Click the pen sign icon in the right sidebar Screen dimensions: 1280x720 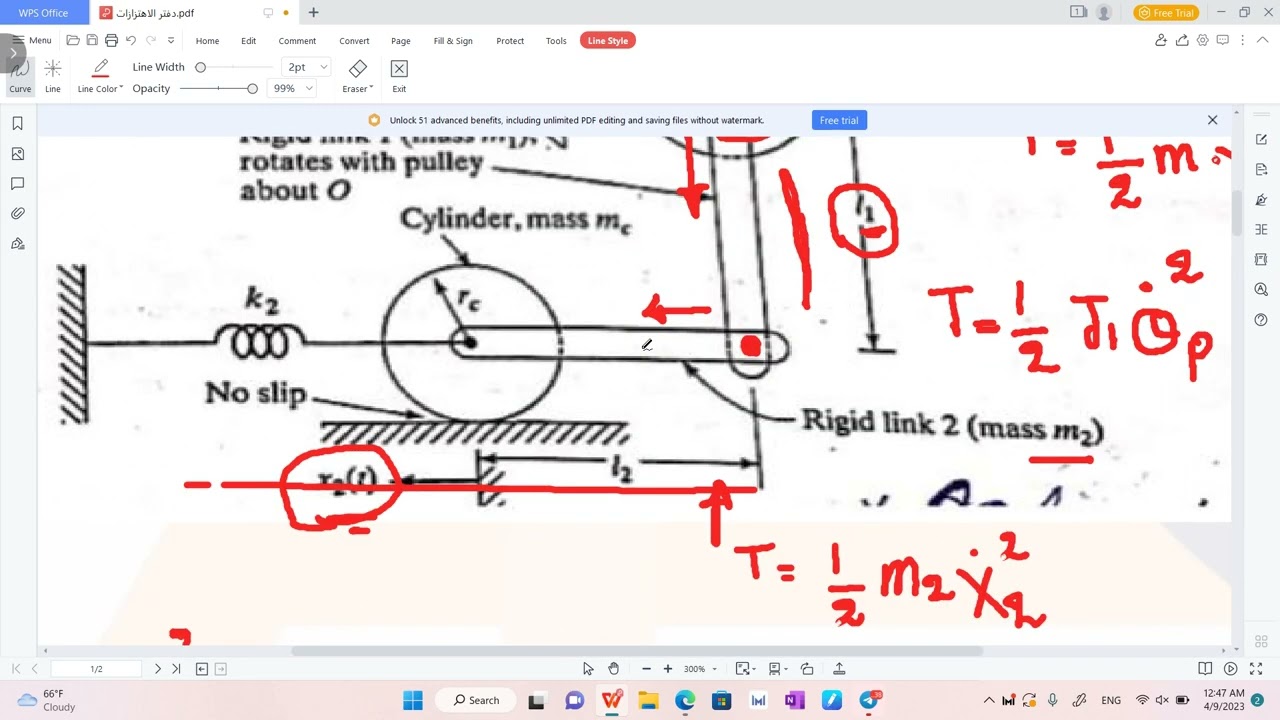[1261, 199]
